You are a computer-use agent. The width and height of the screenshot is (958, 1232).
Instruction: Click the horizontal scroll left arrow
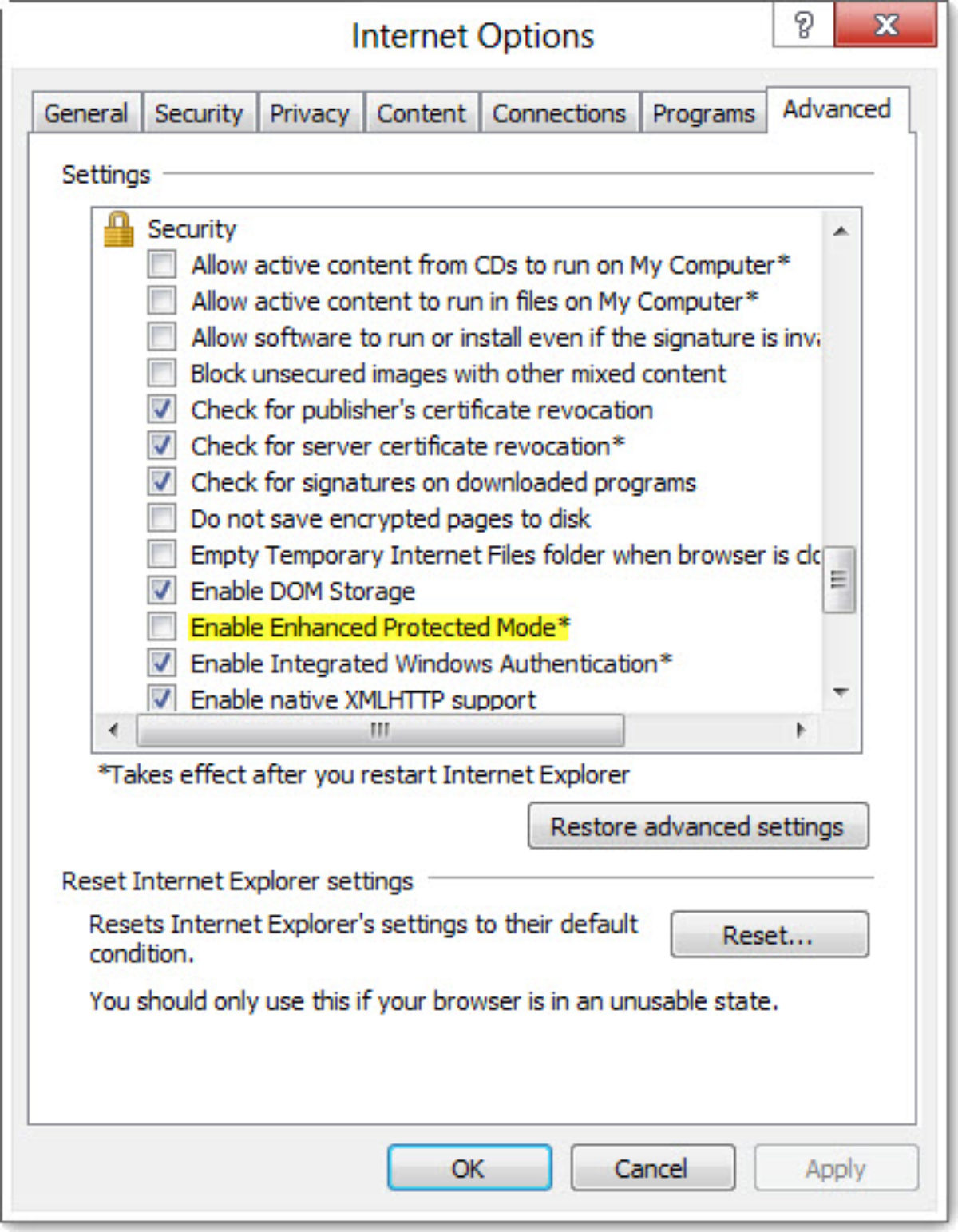tap(113, 730)
